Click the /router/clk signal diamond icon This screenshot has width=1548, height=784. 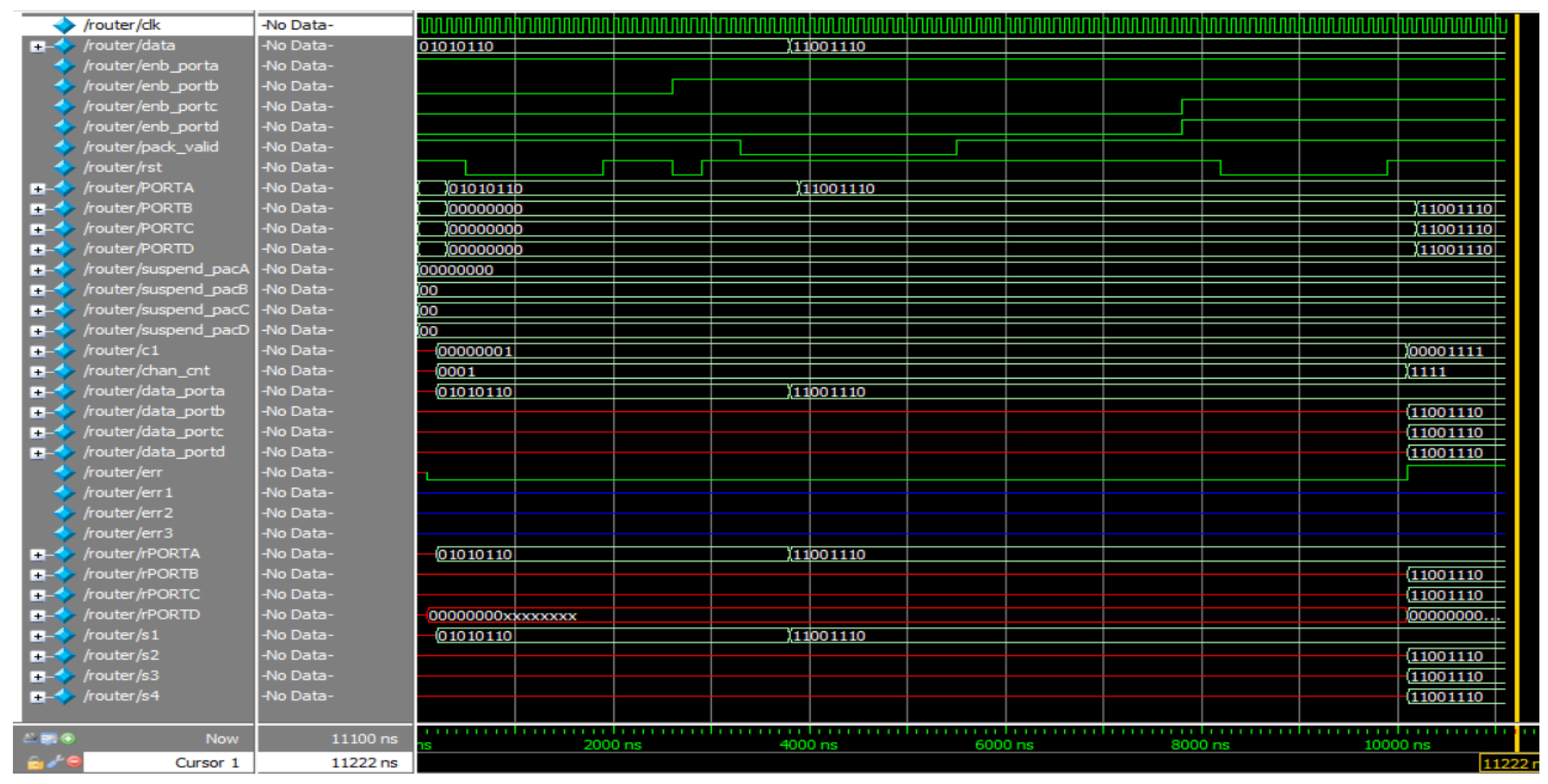click(x=64, y=25)
